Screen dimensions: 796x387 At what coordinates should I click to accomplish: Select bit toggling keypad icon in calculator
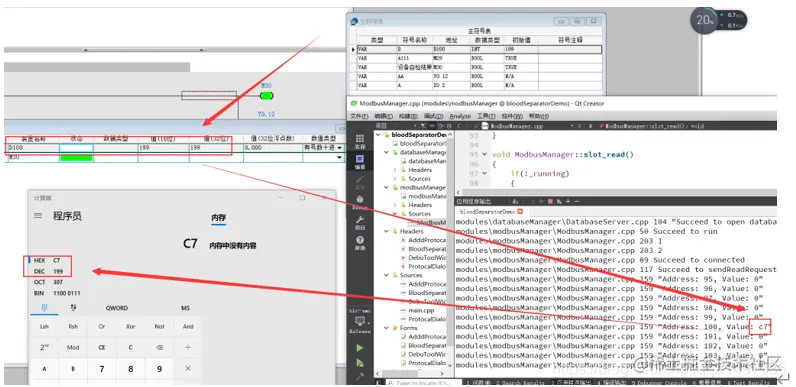pos(73,308)
